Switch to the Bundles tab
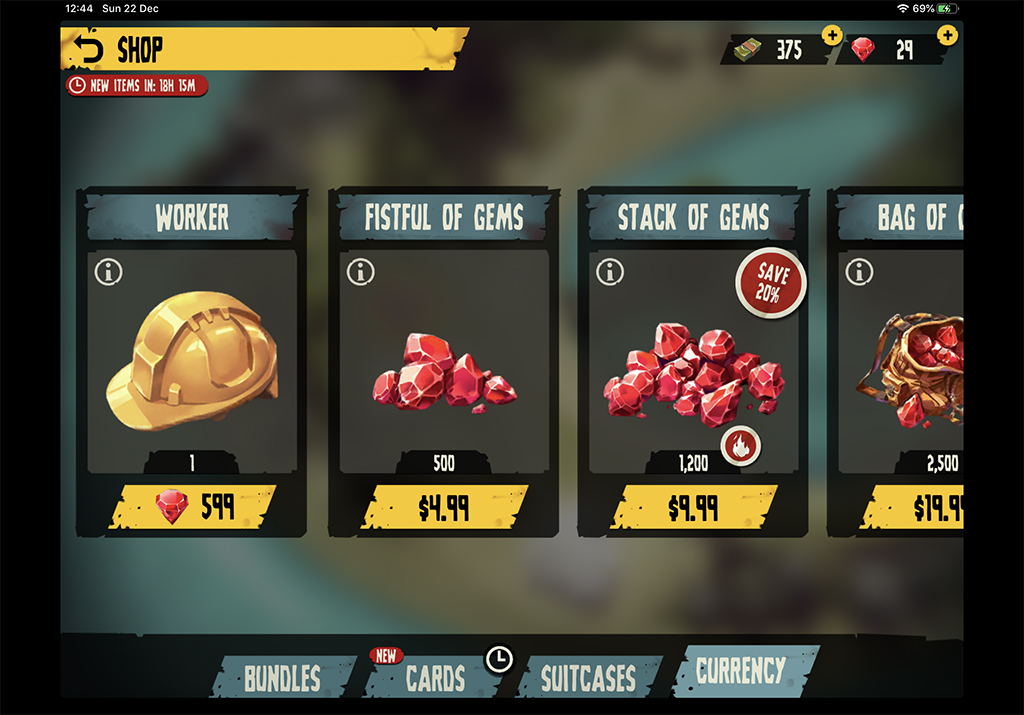Viewport: 1024px width, 715px height. pos(283,678)
